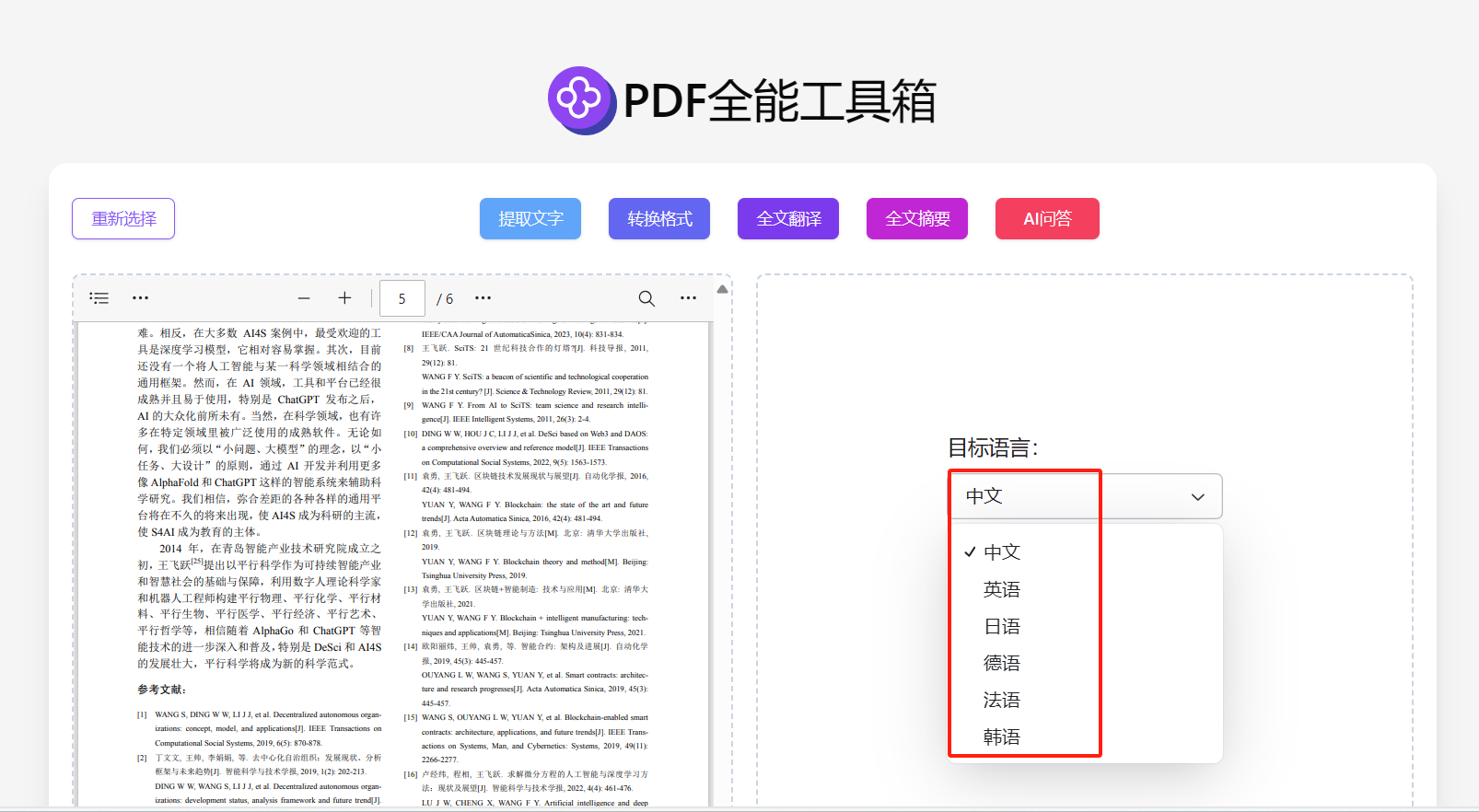Open left toolbar more-options ellipsis
Image resolution: width=1479 pixels, height=812 pixels.
tap(140, 298)
